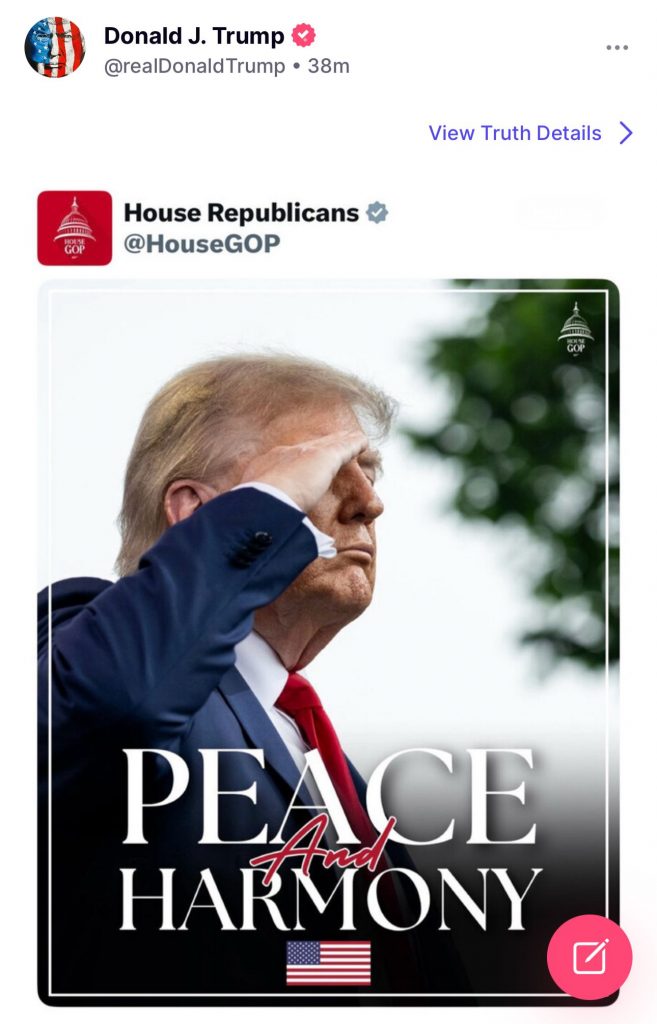The width and height of the screenshot is (657, 1024).
Task: Click the @HouseGOP handle text
Action: [202, 244]
